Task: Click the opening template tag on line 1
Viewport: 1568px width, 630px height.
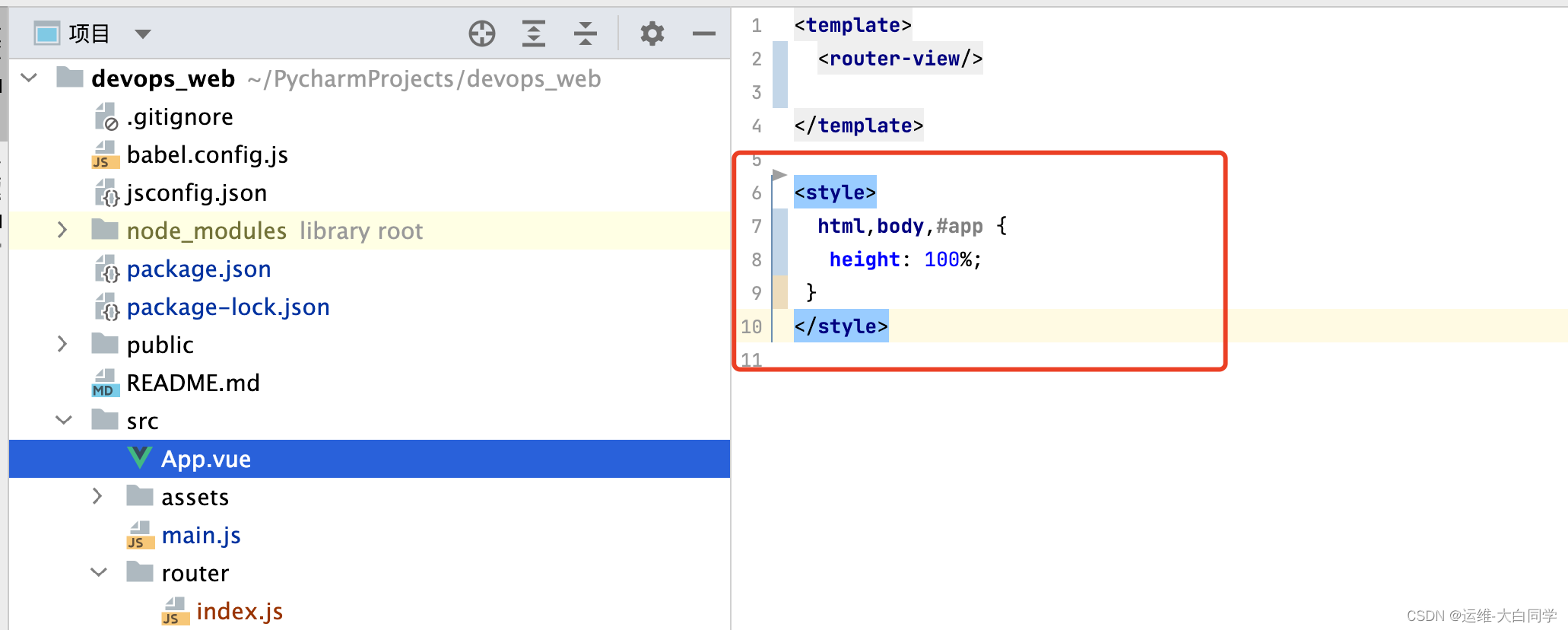Action: pos(852,25)
